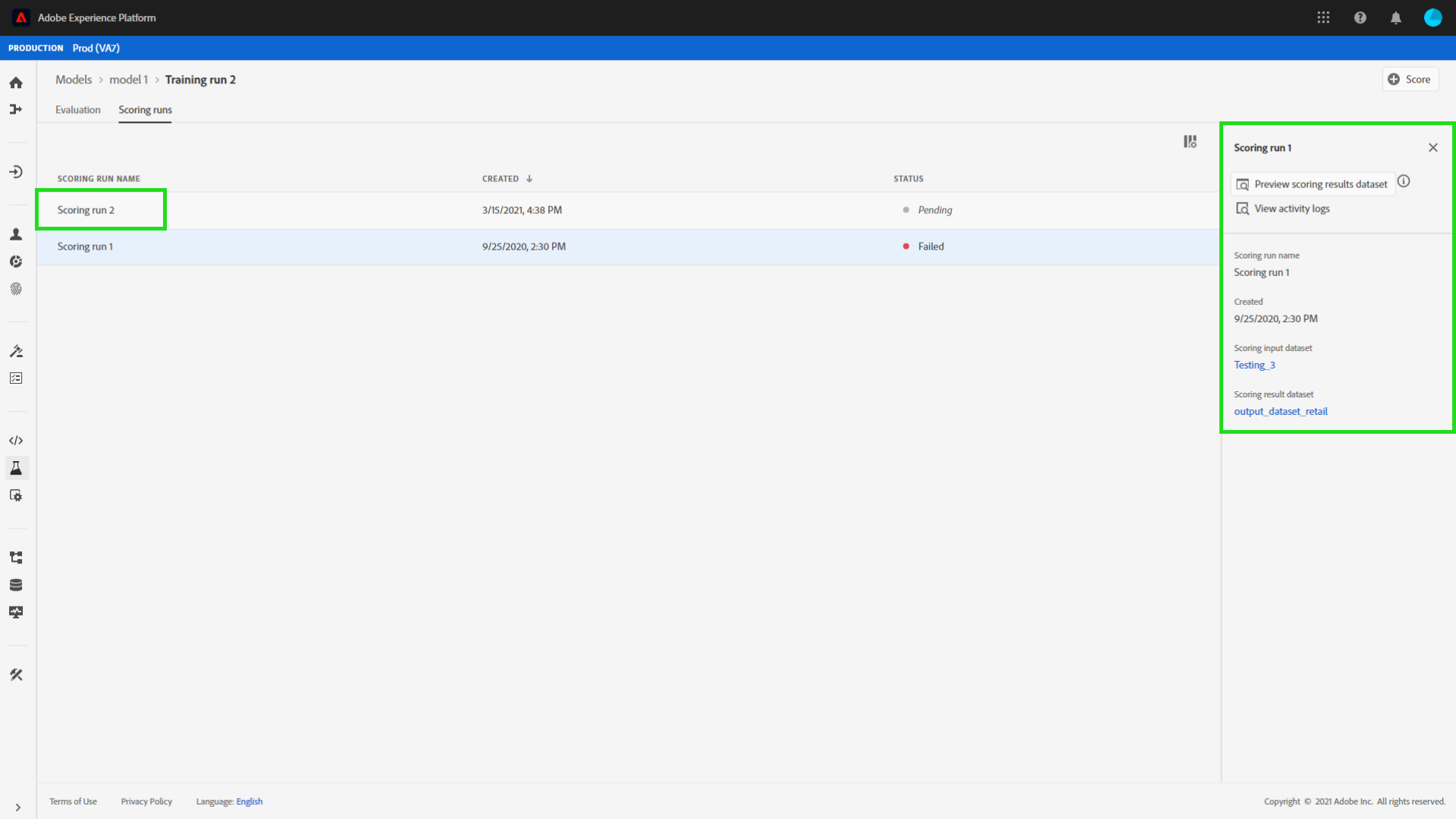Click the info icon beside Preview scoring
1456x819 pixels.
(1404, 181)
